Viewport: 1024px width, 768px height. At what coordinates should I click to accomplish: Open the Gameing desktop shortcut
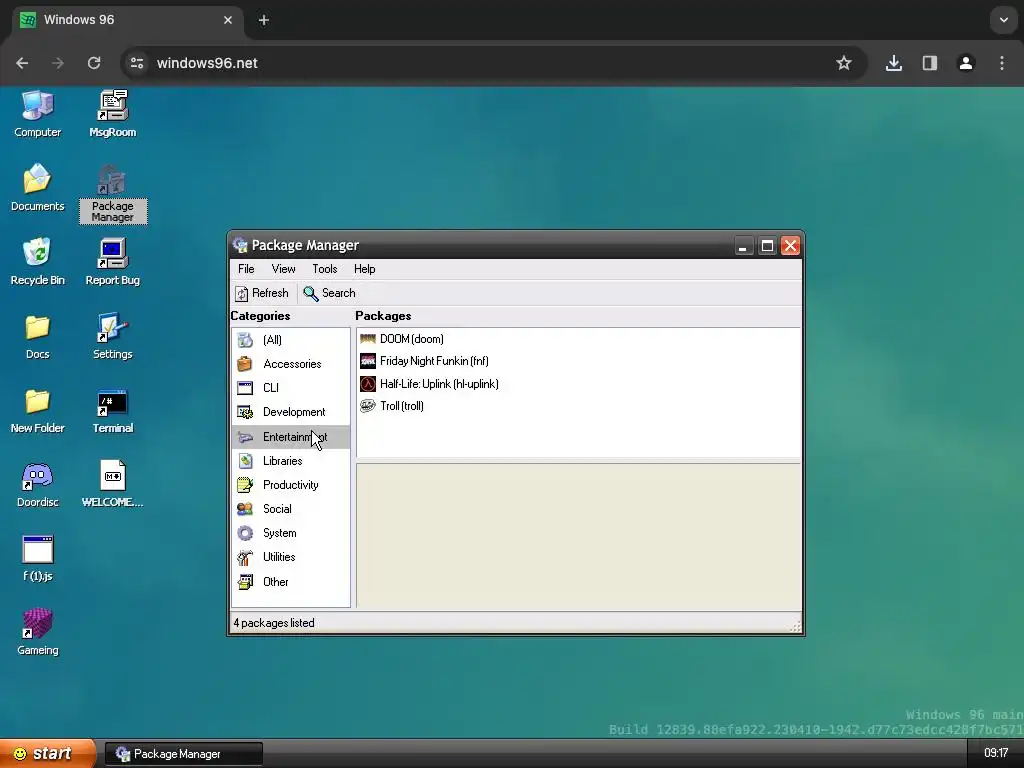pos(37,632)
